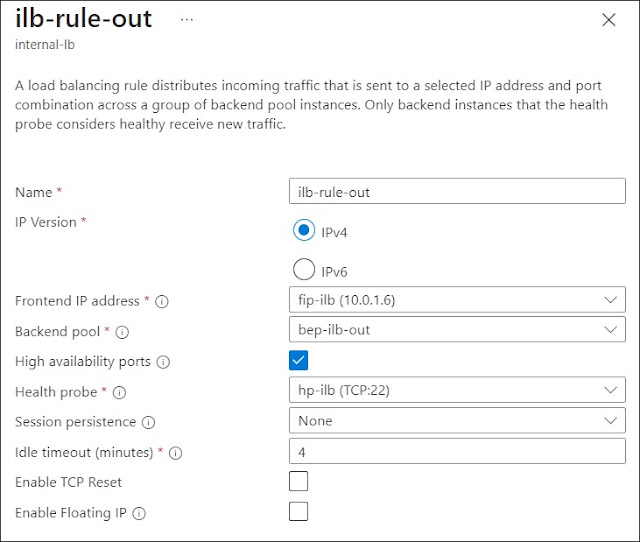
Task: Click the High availability ports info icon
Action: (163, 361)
